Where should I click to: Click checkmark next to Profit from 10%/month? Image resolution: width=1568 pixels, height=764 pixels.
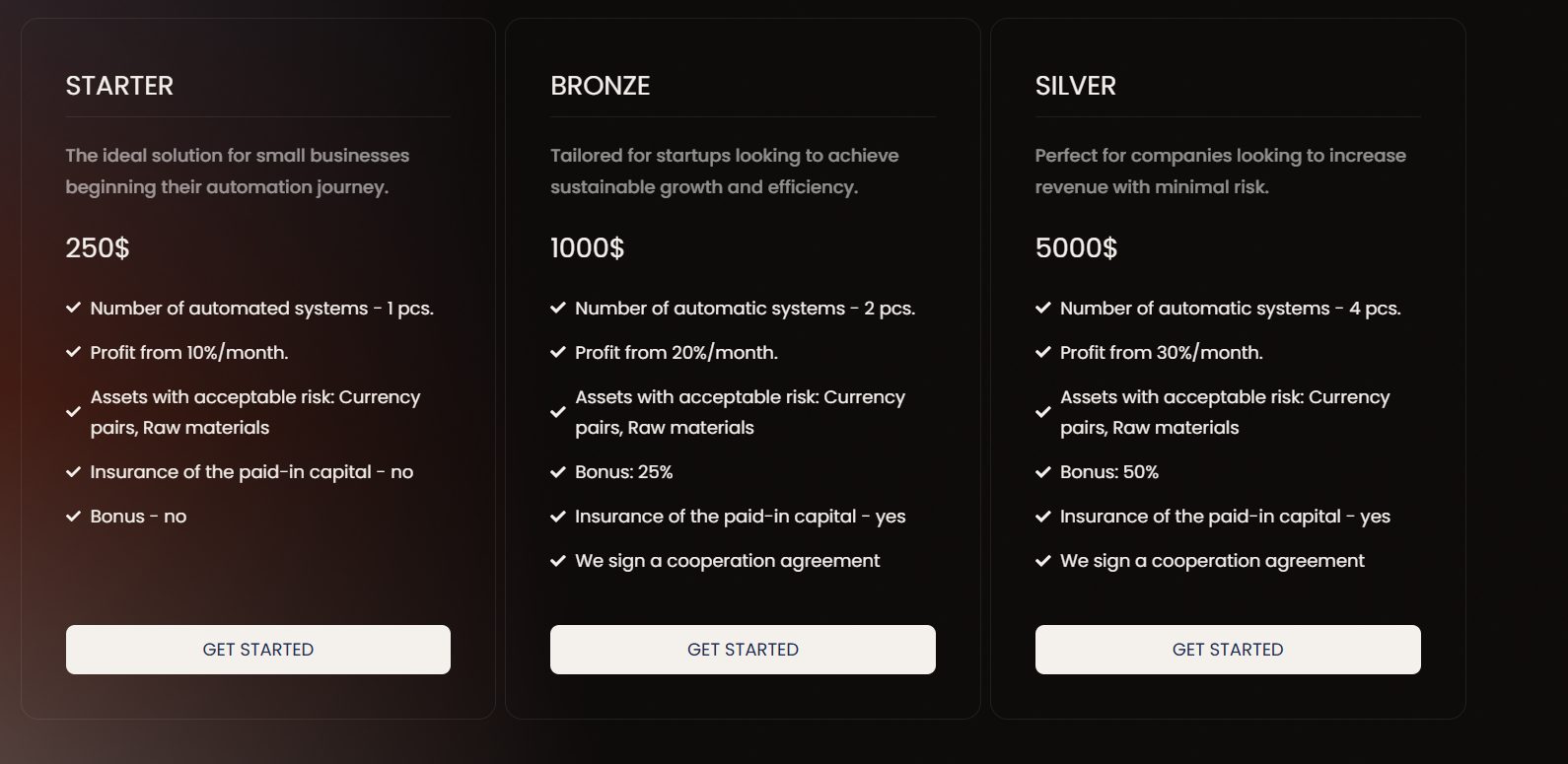tap(73, 352)
